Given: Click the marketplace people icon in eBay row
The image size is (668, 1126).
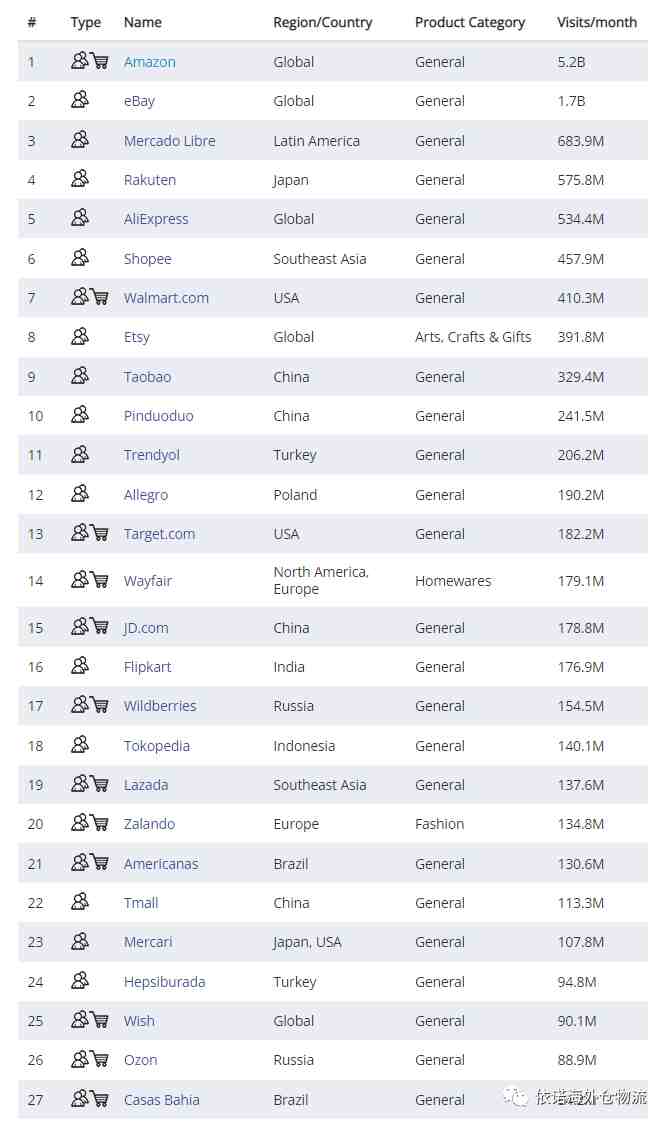Looking at the screenshot, I should tap(80, 100).
